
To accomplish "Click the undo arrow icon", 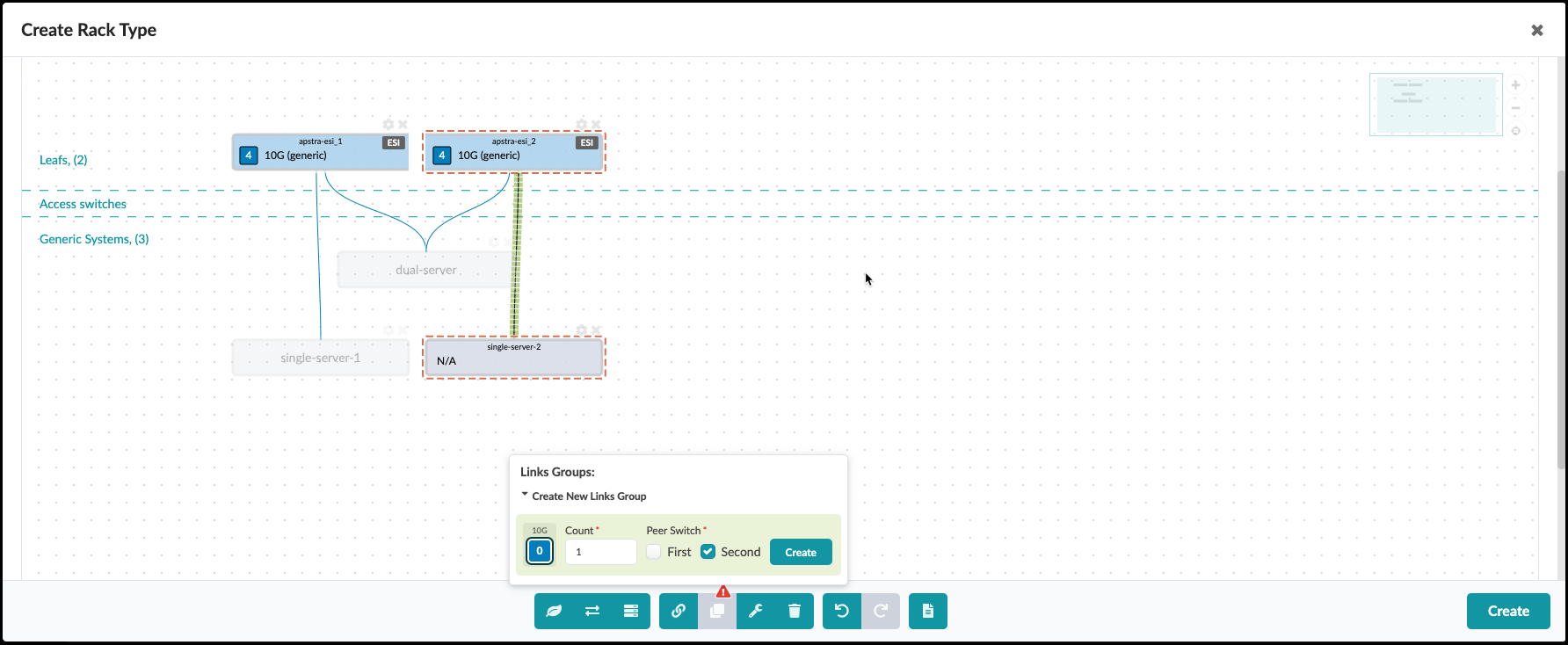I will point(842,611).
